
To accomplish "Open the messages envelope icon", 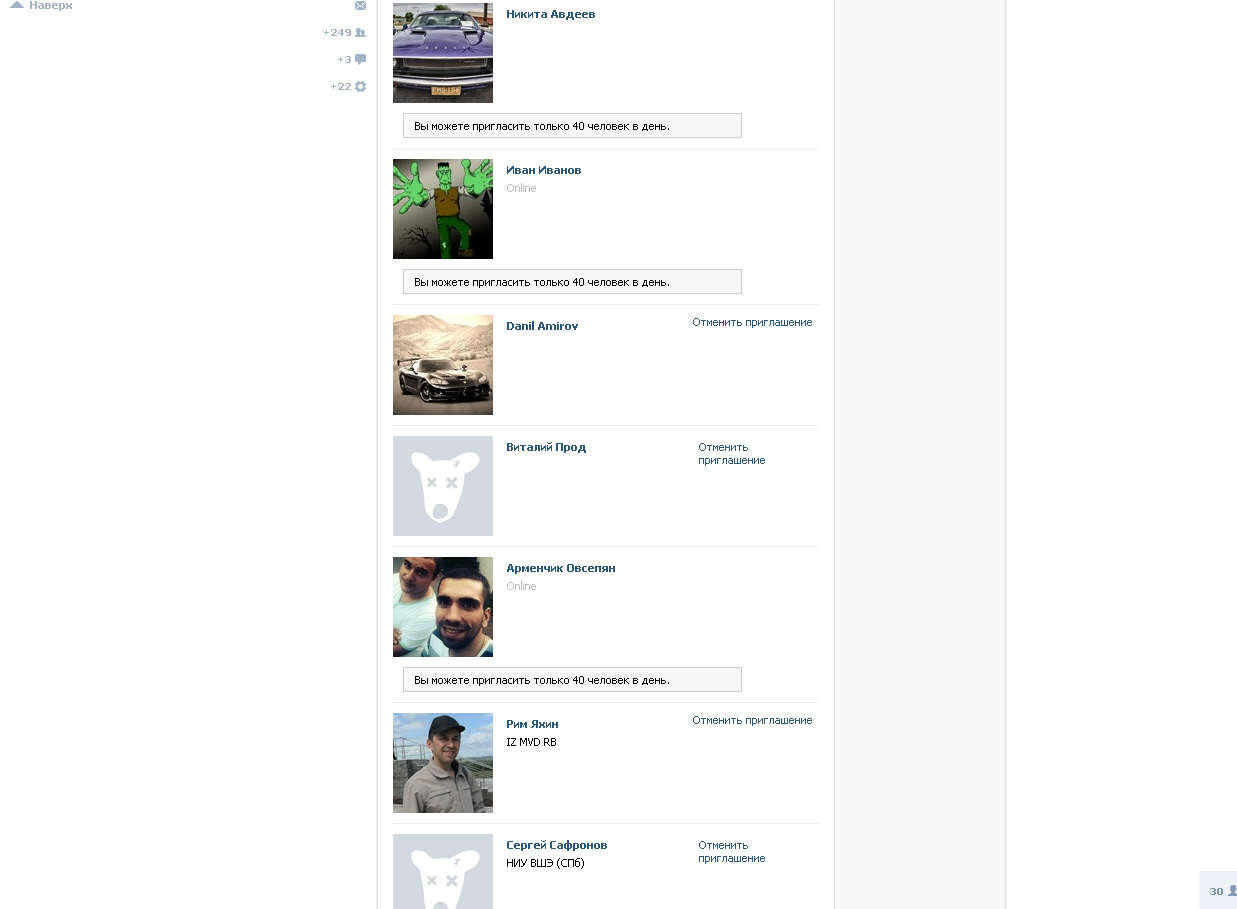I will [x=360, y=5].
